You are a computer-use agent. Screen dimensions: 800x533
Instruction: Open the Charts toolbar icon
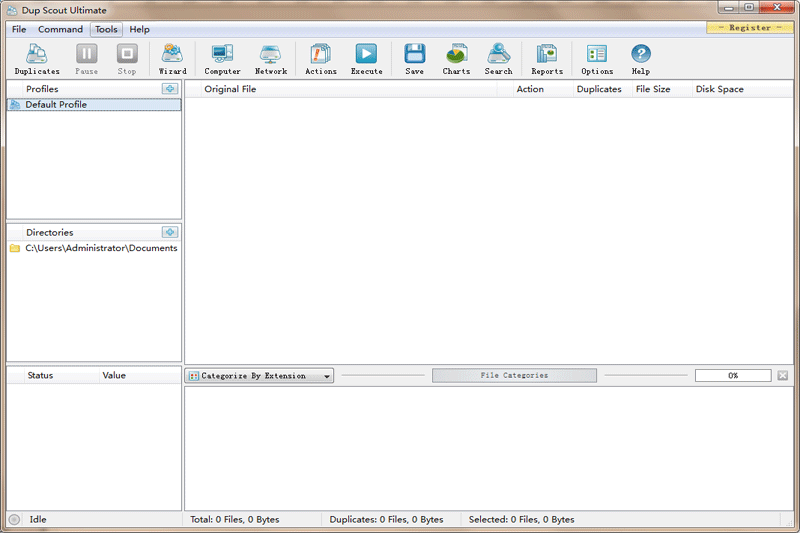point(456,59)
